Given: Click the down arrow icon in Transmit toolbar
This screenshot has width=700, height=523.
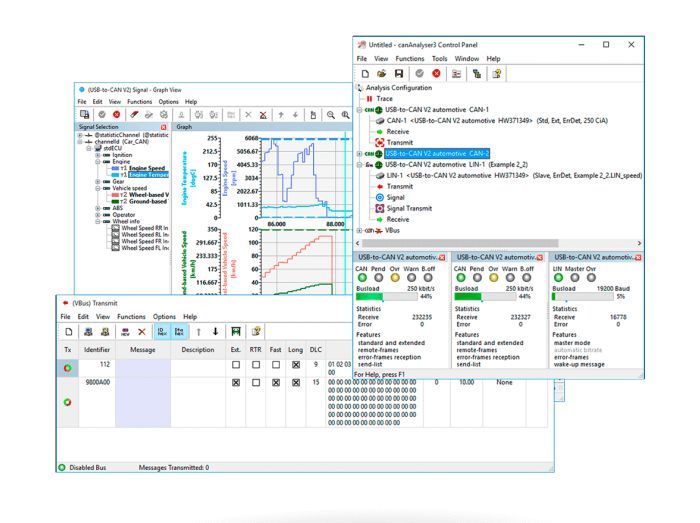Looking at the screenshot, I should [215, 331].
